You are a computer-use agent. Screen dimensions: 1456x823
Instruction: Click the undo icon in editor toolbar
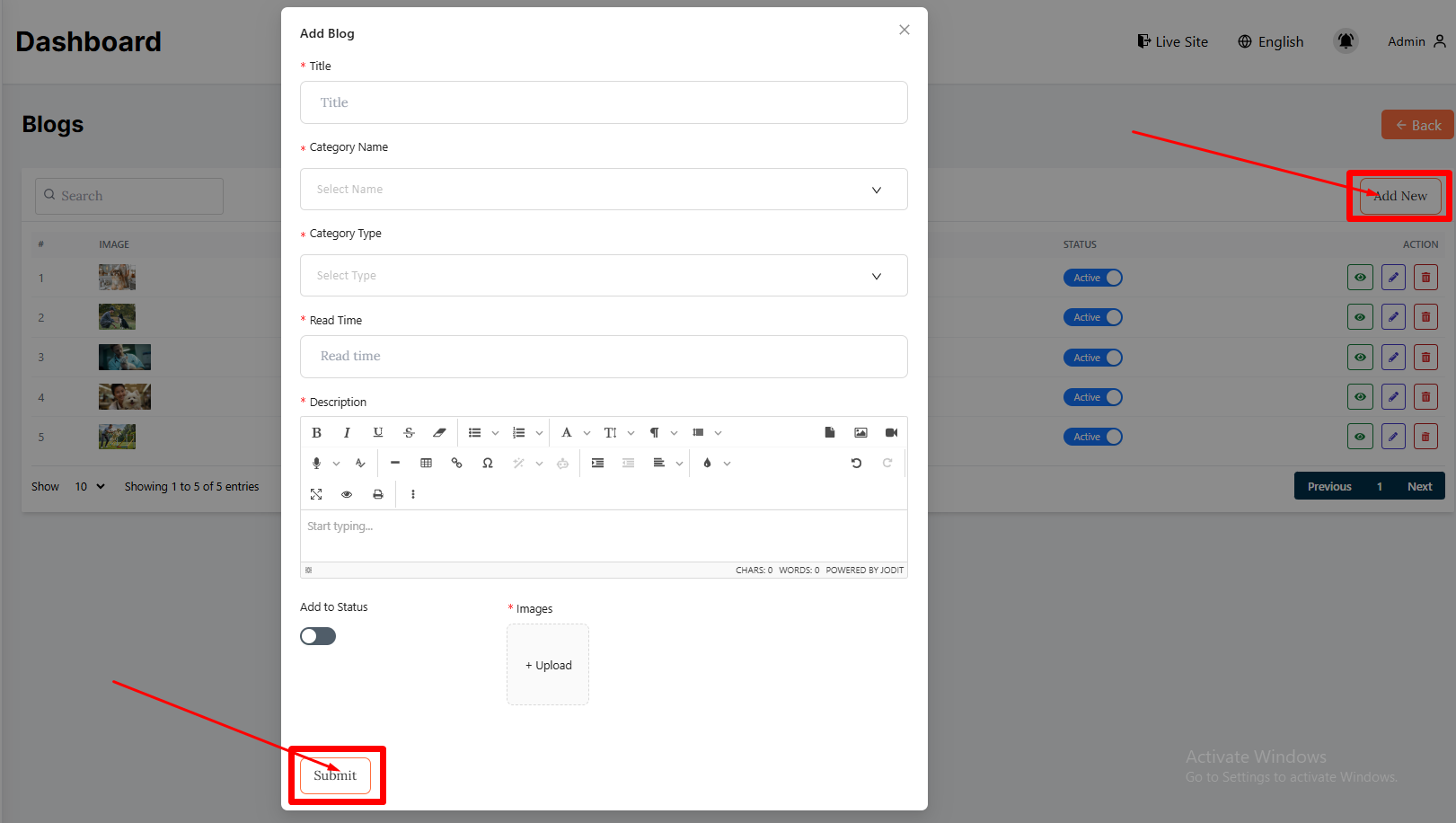856,464
